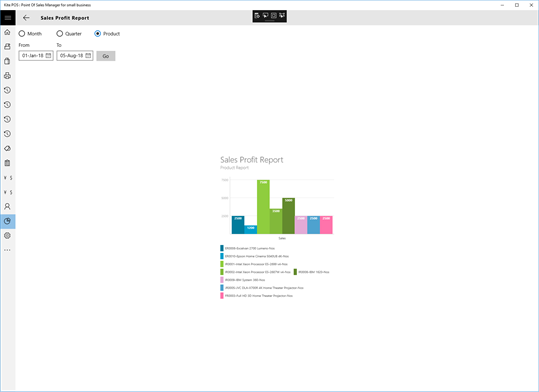Open the Home page from sidebar
This screenshot has width=539, height=392.
coord(7,32)
